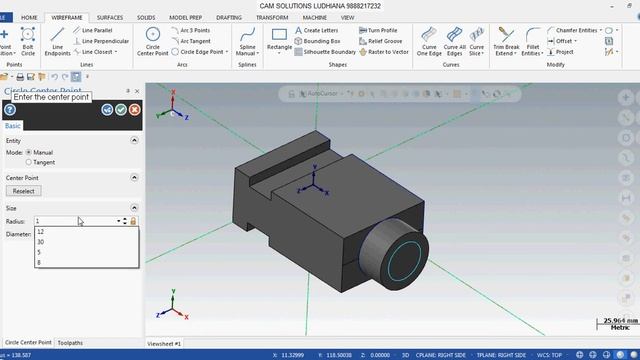The width and height of the screenshot is (640, 360).
Task: Click WCS: TOP in status bar
Action: pyautogui.click(x=549, y=355)
